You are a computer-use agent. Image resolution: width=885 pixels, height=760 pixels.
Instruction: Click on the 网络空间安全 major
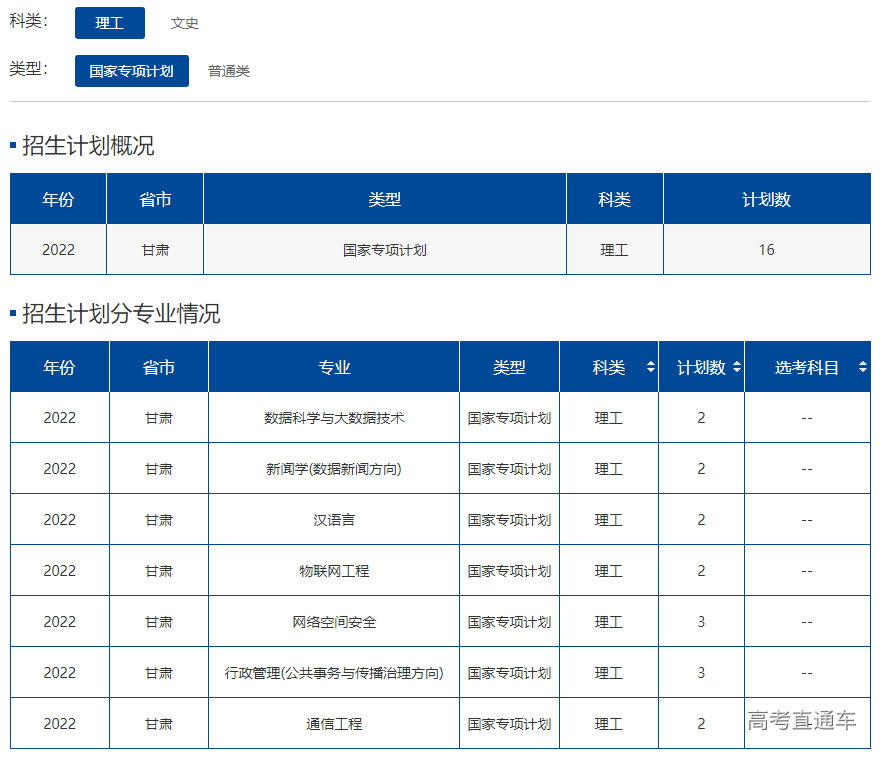point(334,622)
